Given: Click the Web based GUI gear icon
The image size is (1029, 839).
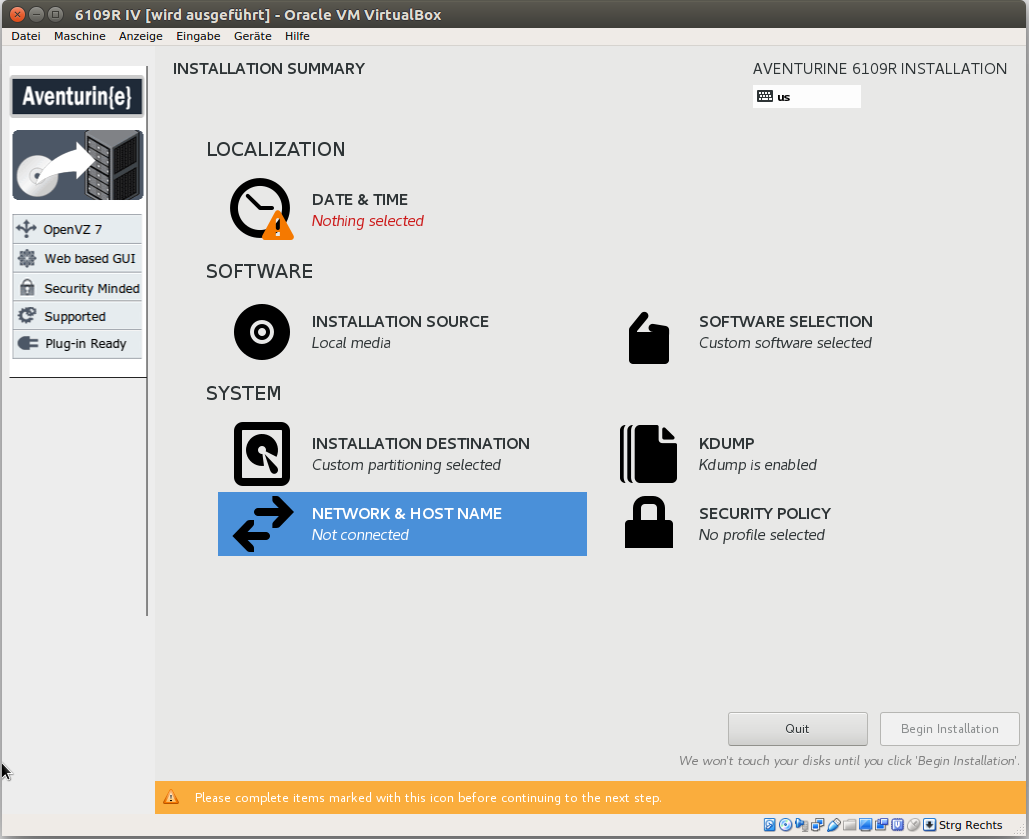Looking at the screenshot, I should [27, 258].
